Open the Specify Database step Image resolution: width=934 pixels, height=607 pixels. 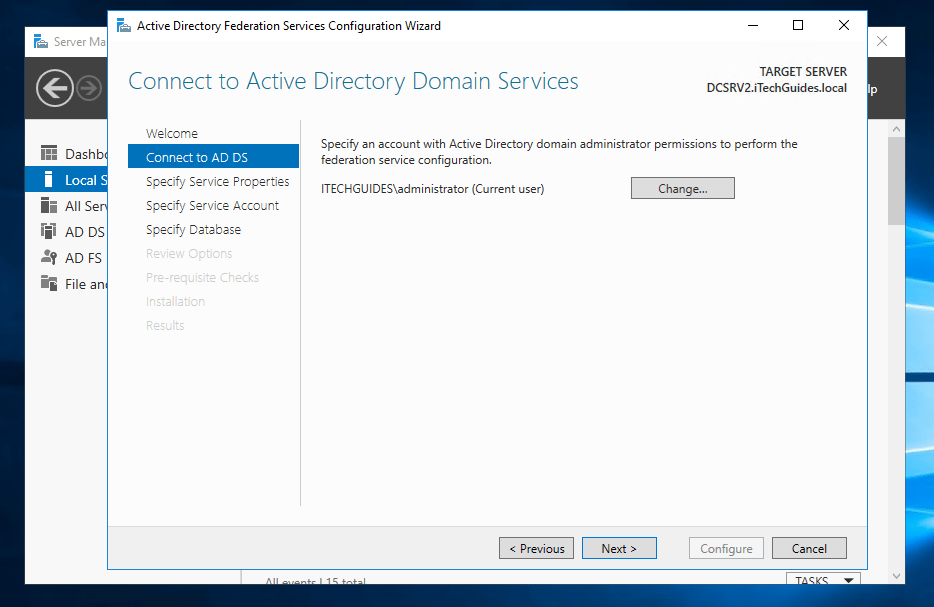(193, 229)
